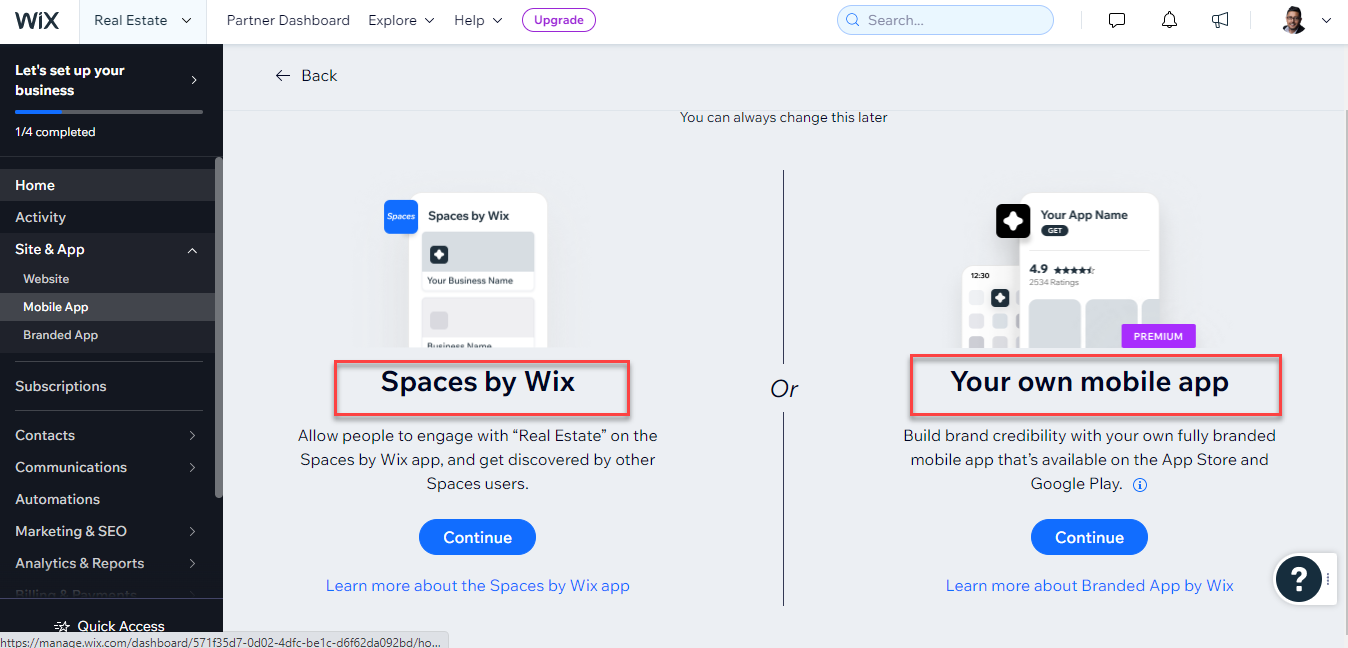Screen dimensions: 1348x648
Task: Click the Back arrow
Action: (283, 75)
